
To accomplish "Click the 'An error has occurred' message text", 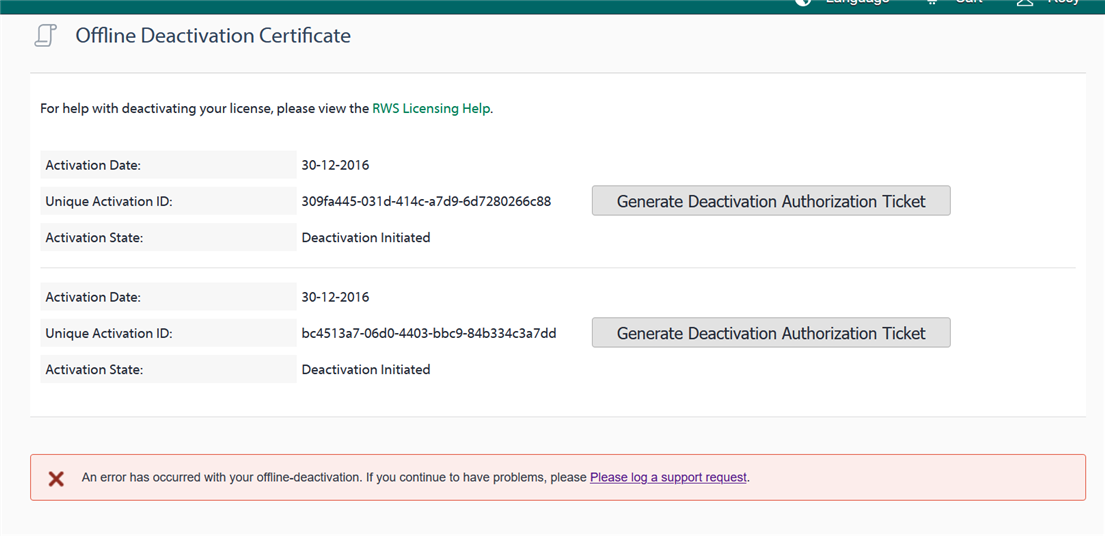I will tap(416, 477).
